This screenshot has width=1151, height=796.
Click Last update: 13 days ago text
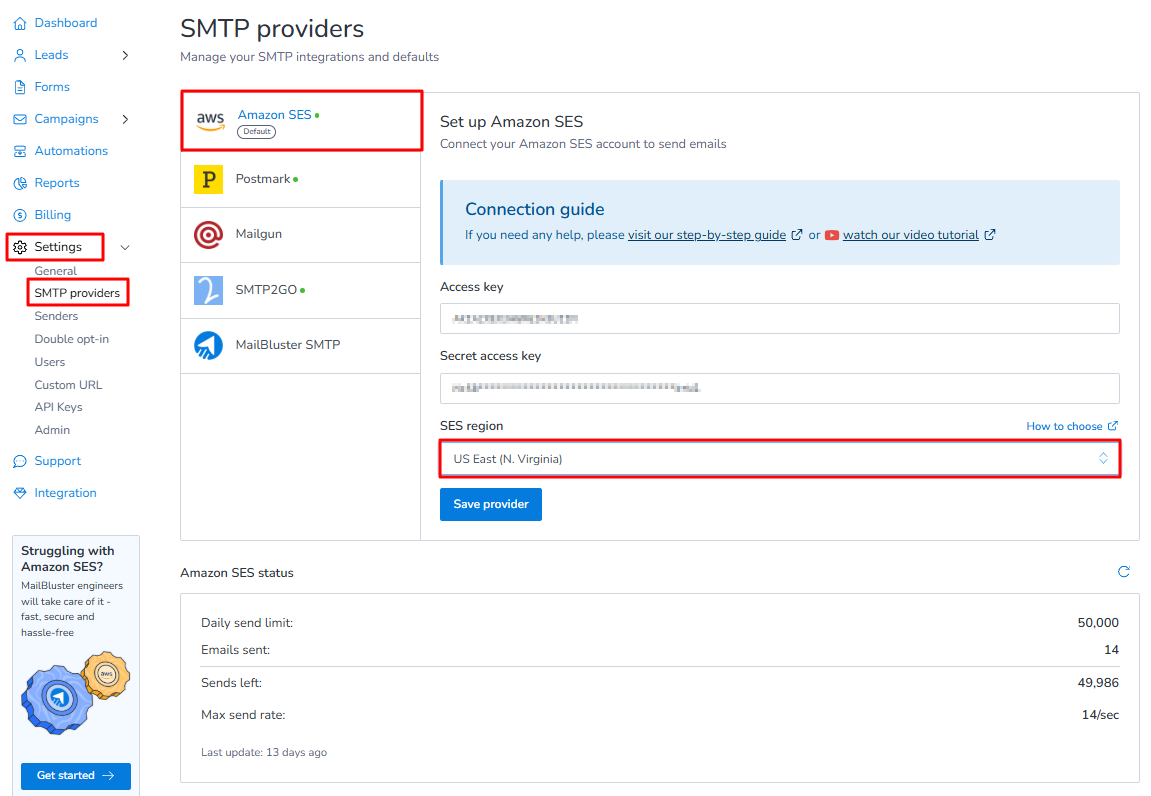(x=264, y=753)
